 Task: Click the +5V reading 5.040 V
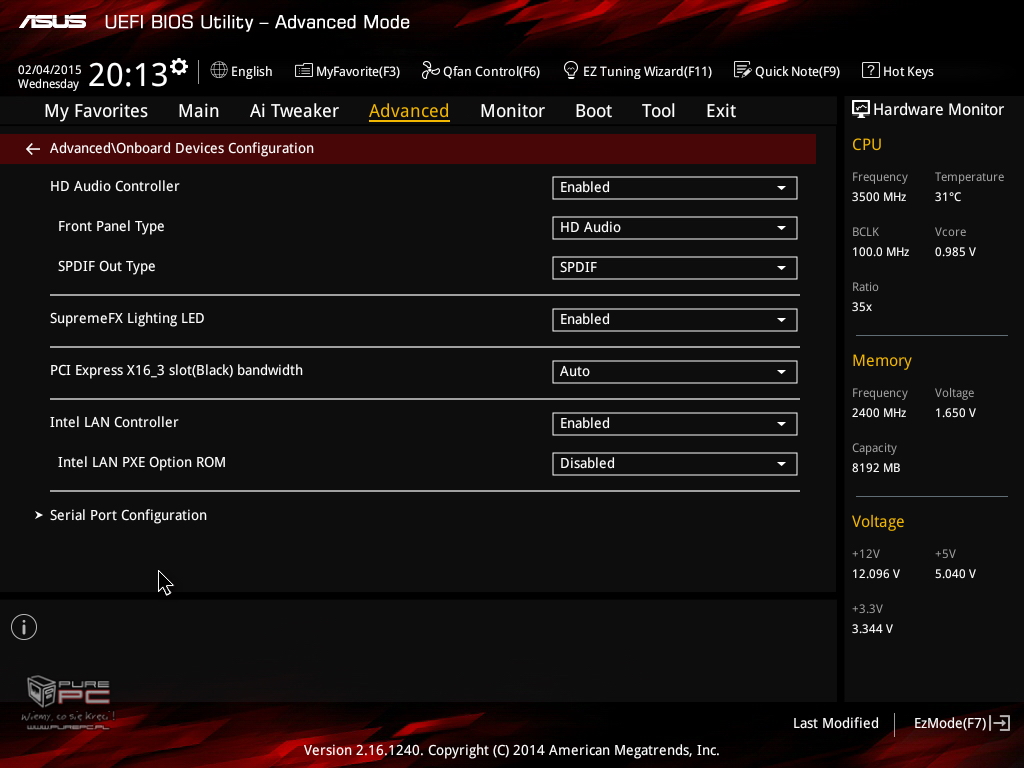(955, 574)
